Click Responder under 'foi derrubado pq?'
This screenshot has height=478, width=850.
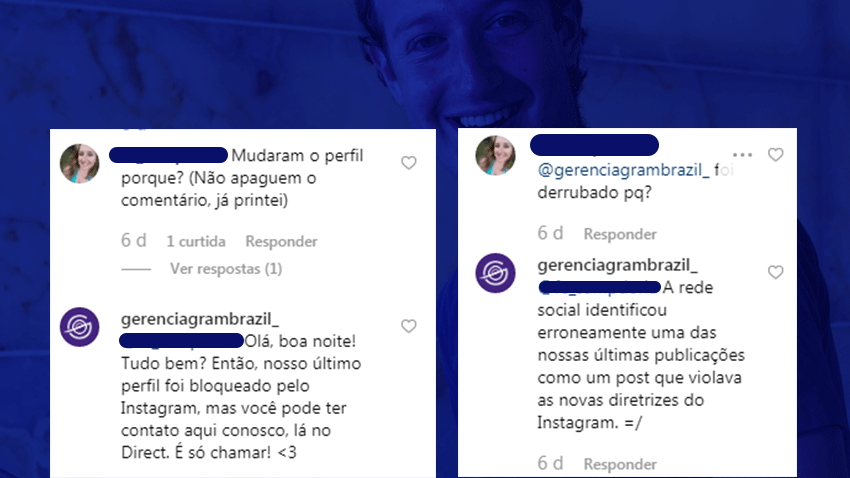(620, 234)
